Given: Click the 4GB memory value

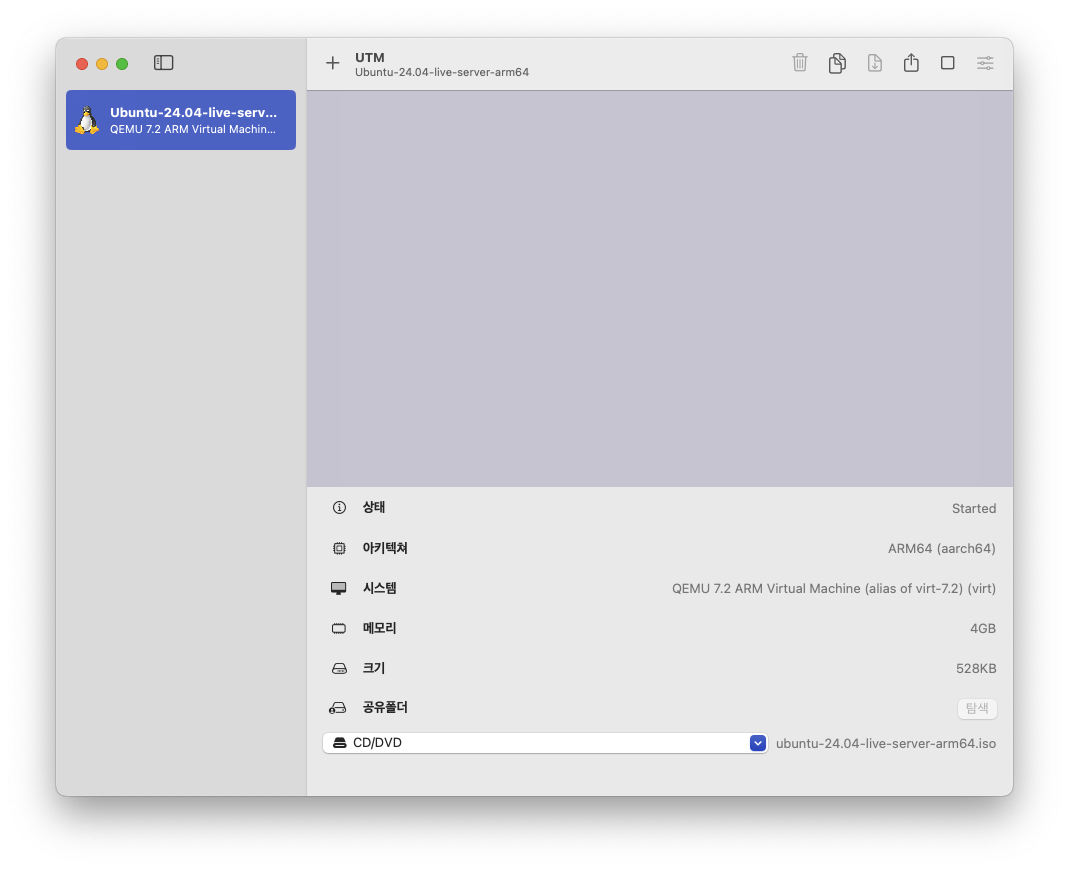Looking at the screenshot, I should pos(983,629).
